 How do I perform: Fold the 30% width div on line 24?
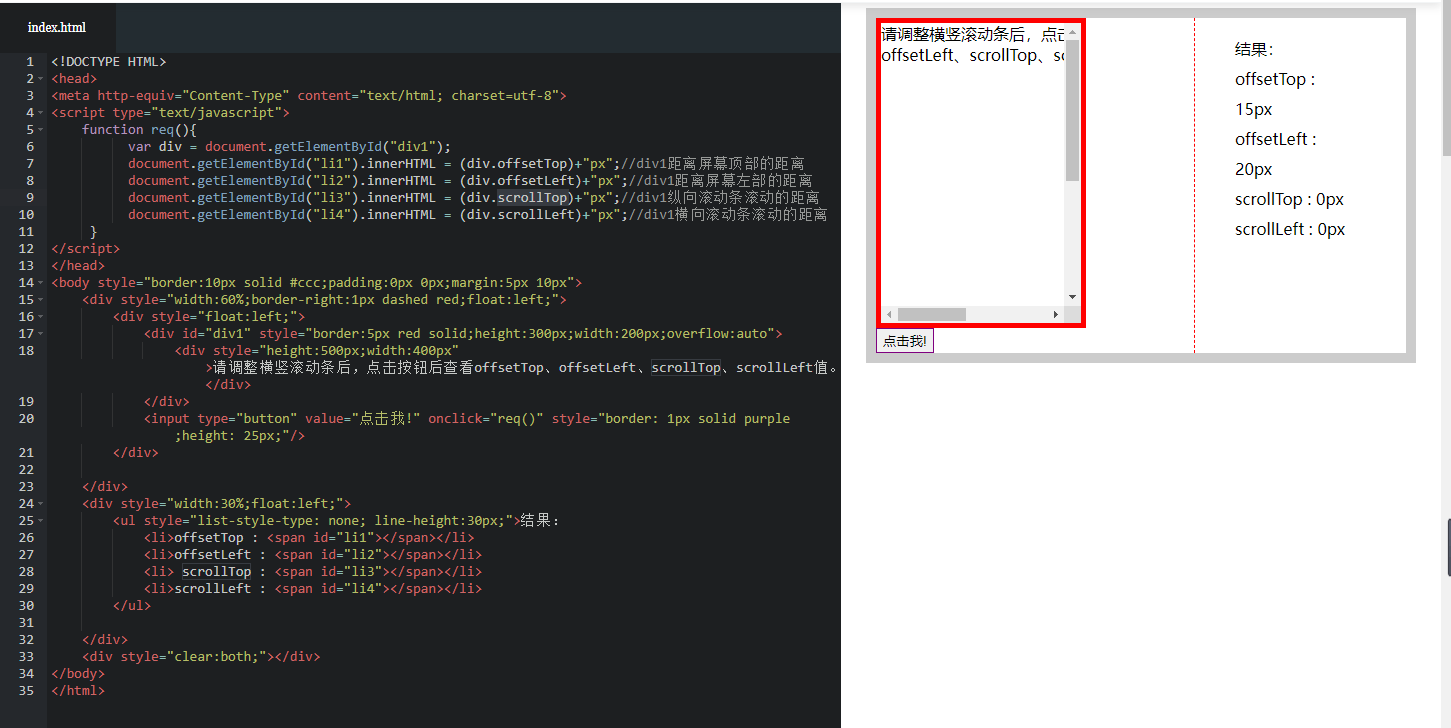click(x=40, y=504)
